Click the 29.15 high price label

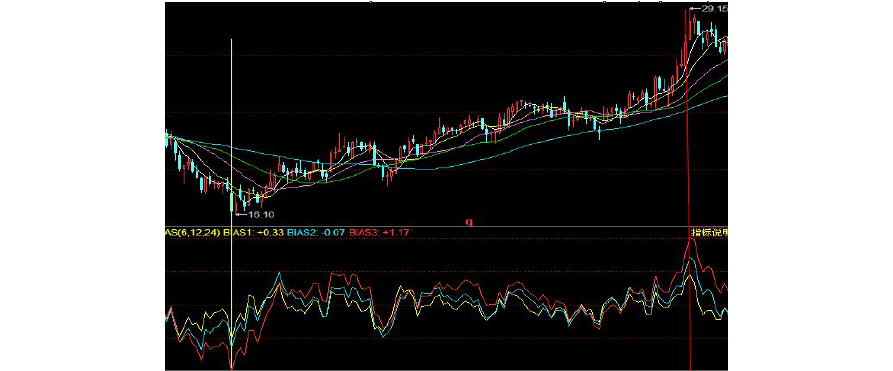tap(715, 9)
